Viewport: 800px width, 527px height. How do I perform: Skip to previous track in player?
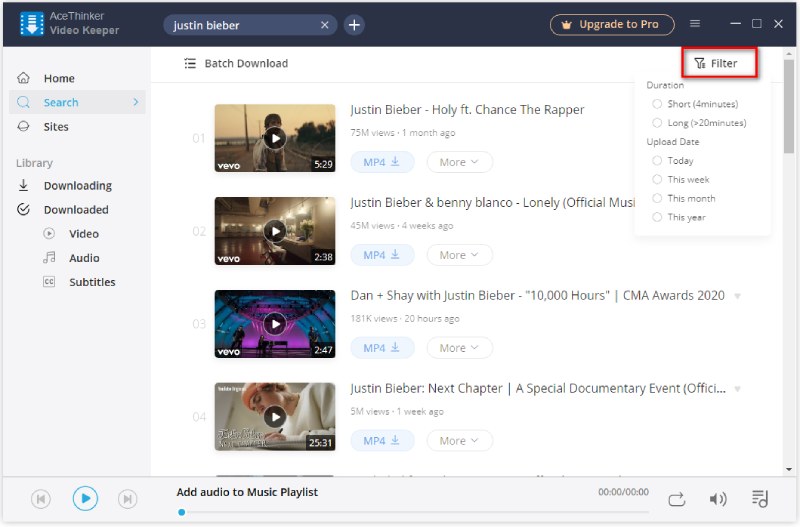(41, 498)
